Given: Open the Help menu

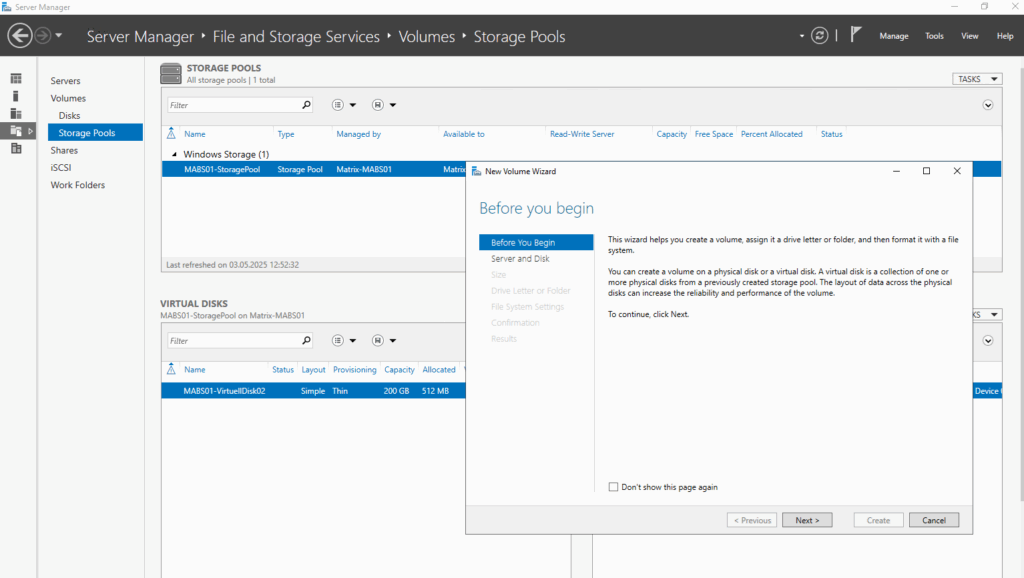Looking at the screenshot, I should [x=1004, y=36].
